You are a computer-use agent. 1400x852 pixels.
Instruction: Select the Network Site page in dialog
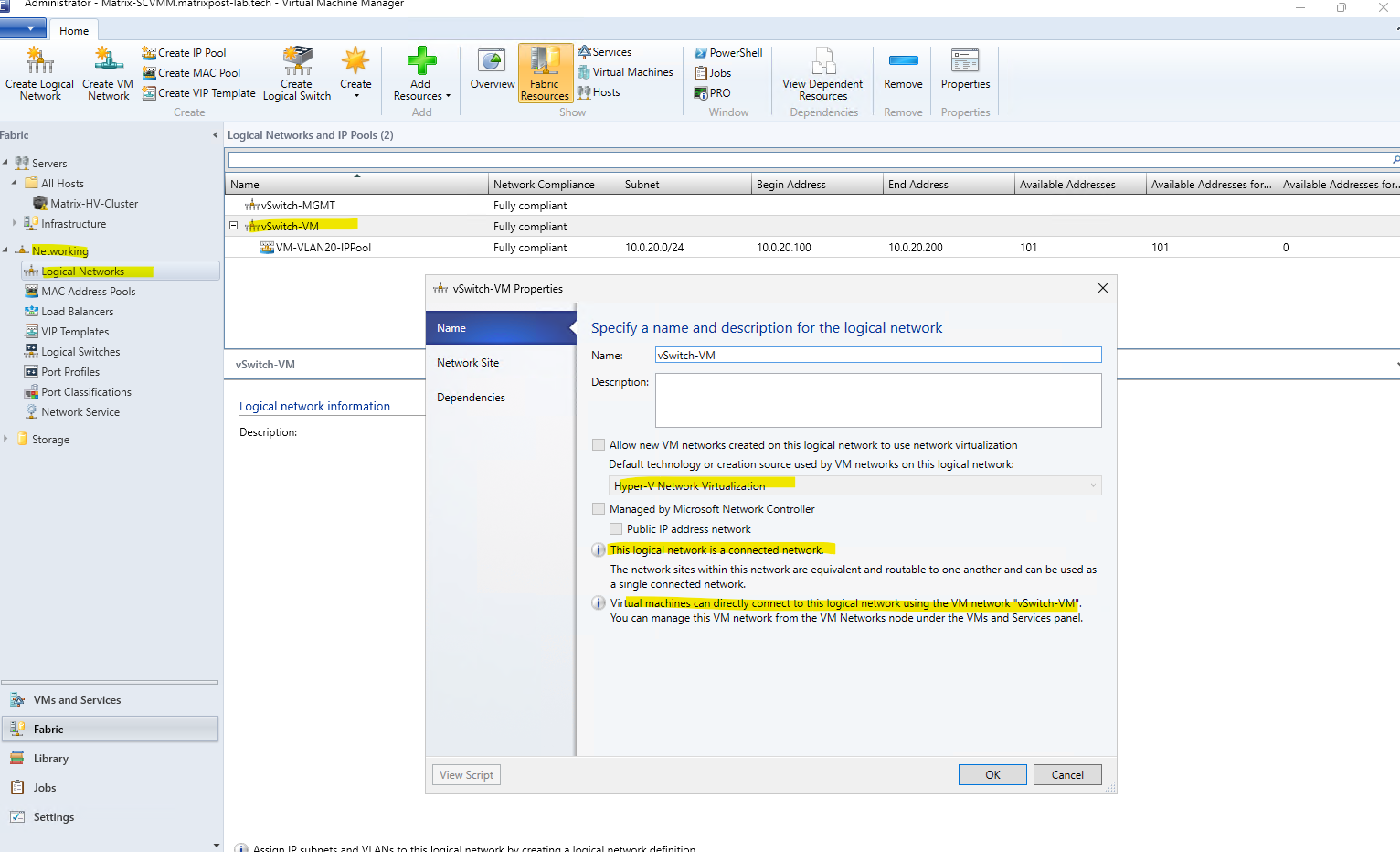click(x=500, y=363)
